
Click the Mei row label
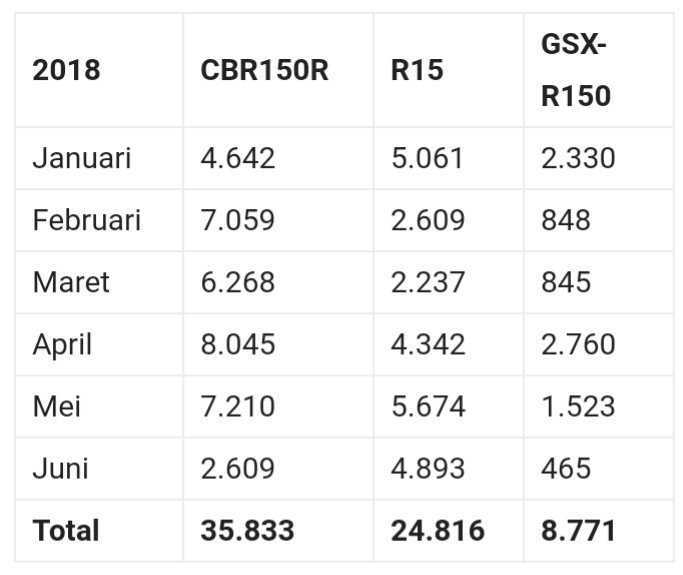click(56, 406)
